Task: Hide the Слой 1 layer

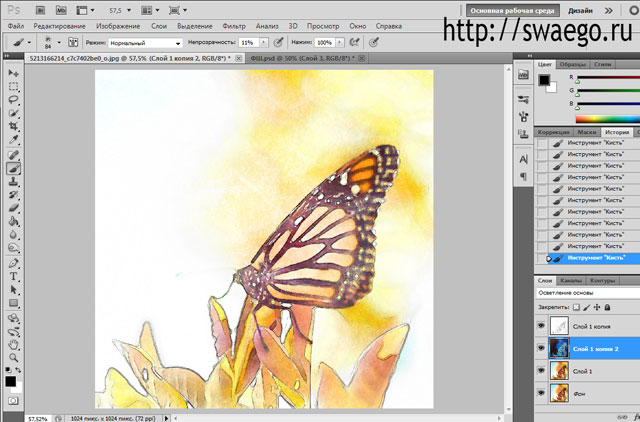Action: coord(541,371)
